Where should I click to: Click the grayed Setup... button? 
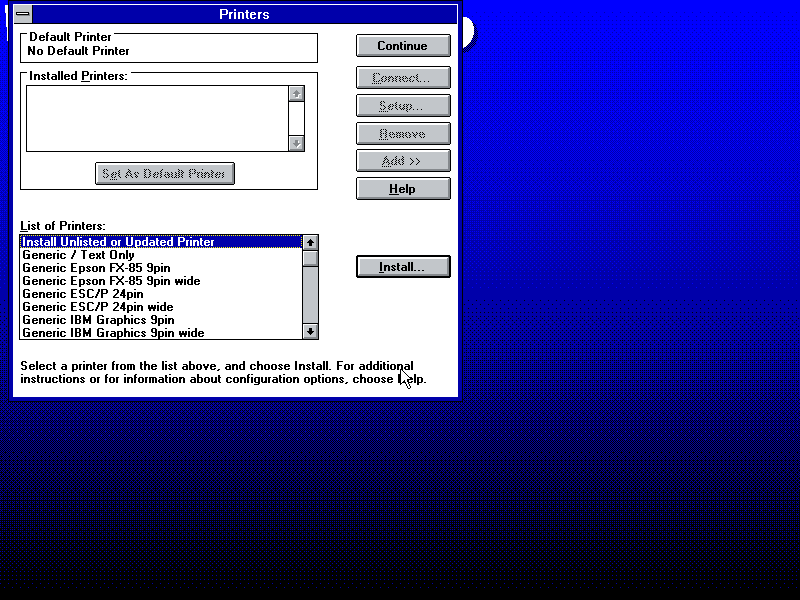pos(403,106)
